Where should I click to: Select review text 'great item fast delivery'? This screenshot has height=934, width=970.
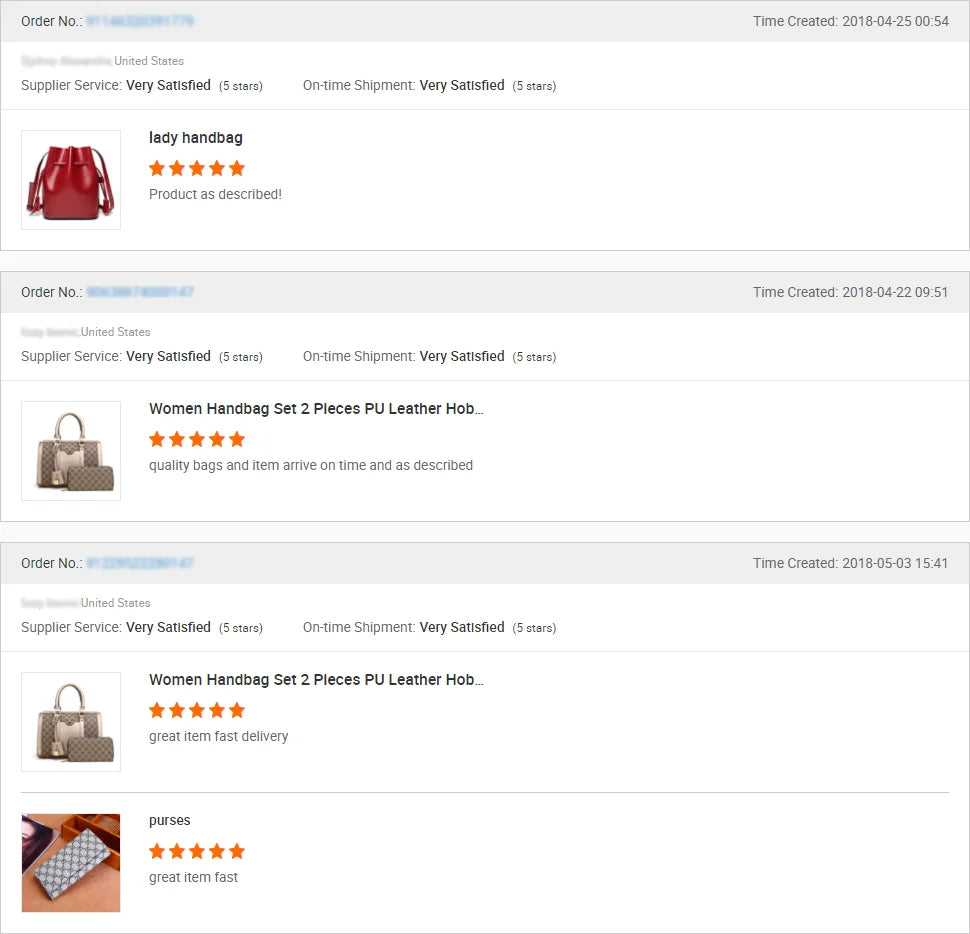click(218, 736)
